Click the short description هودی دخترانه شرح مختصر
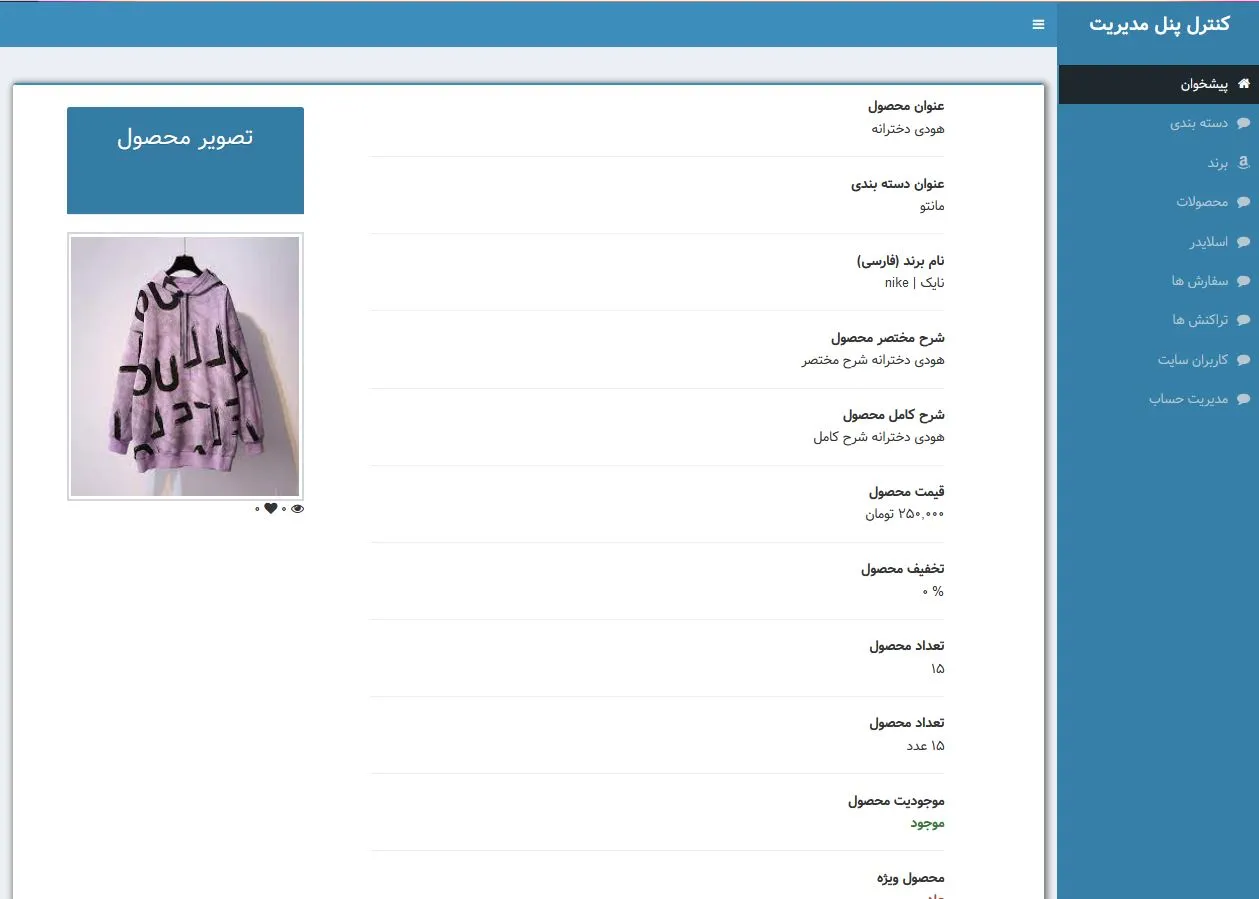The image size is (1259, 899). pos(872,360)
